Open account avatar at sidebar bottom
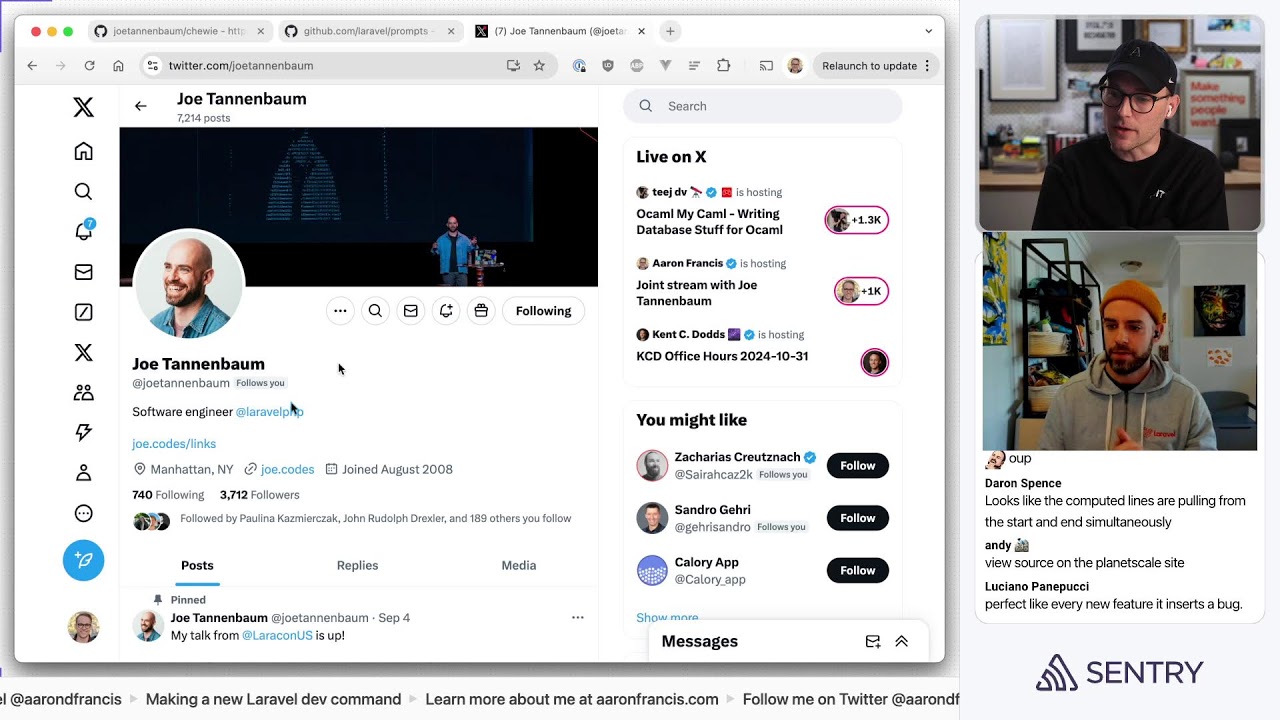This screenshot has width=1280, height=720. [x=84, y=627]
